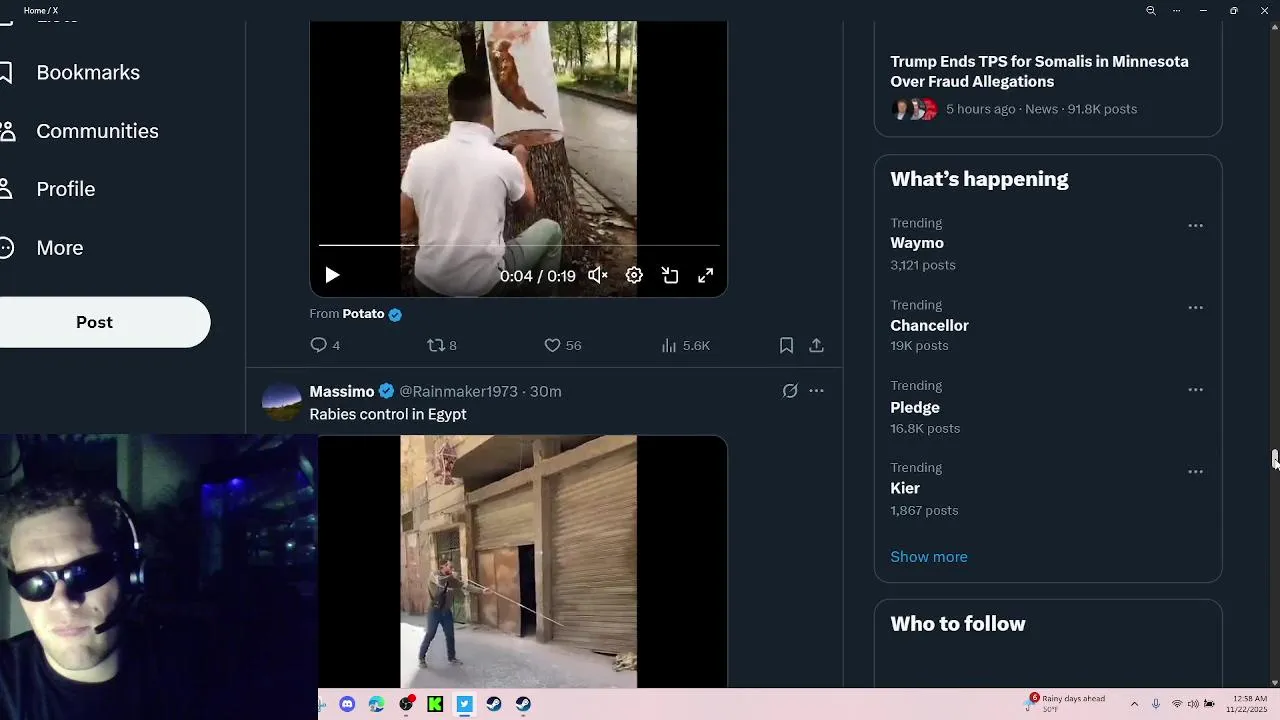Open the Chancellor trending topic

click(929, 325)
